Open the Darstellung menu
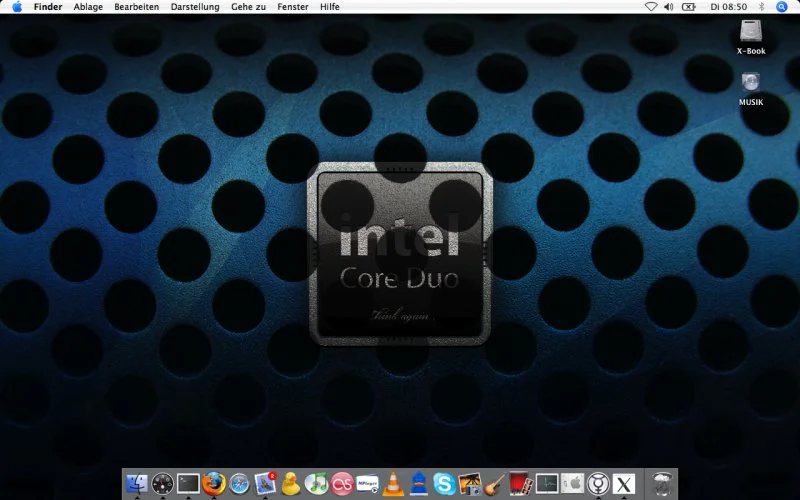800x500 pixels. coord(195,7)
